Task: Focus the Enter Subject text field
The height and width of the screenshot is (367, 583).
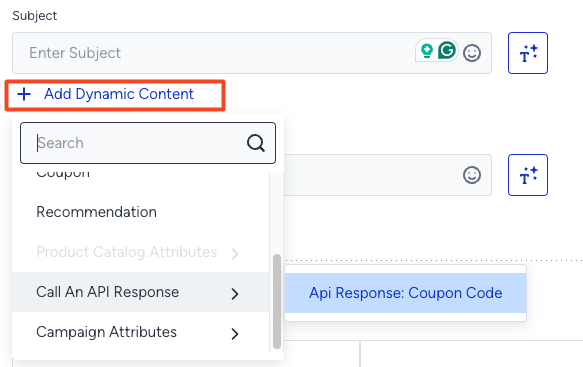Action: coord(252,53)
